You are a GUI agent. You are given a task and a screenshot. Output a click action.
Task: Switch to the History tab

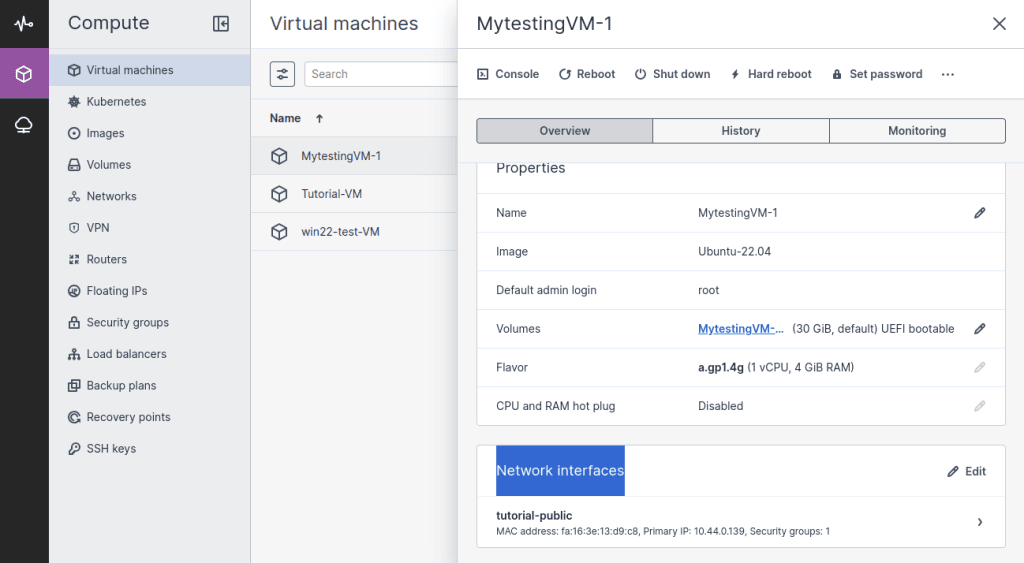tap(741, 131)
